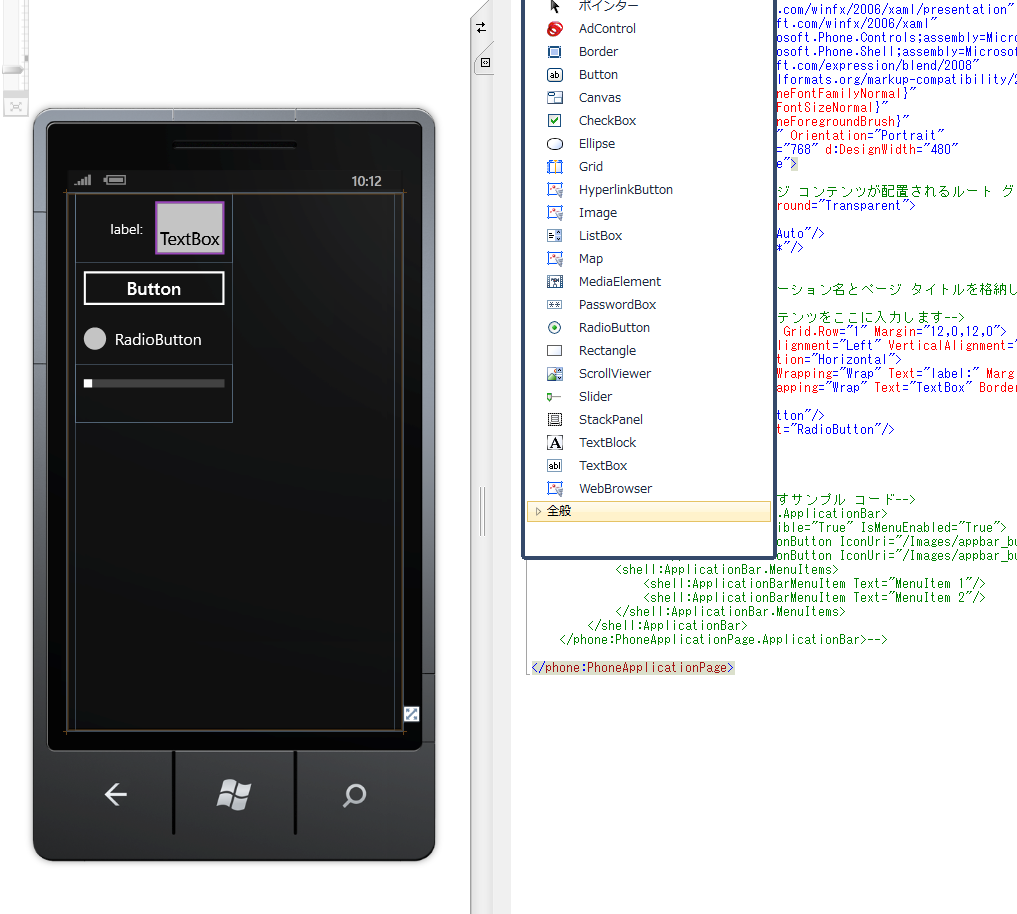Image resolution: width=1017 pixels, height=914 pixels.
Task: Expand the 全般 section in the toolbox
Action: pos(555,510)
